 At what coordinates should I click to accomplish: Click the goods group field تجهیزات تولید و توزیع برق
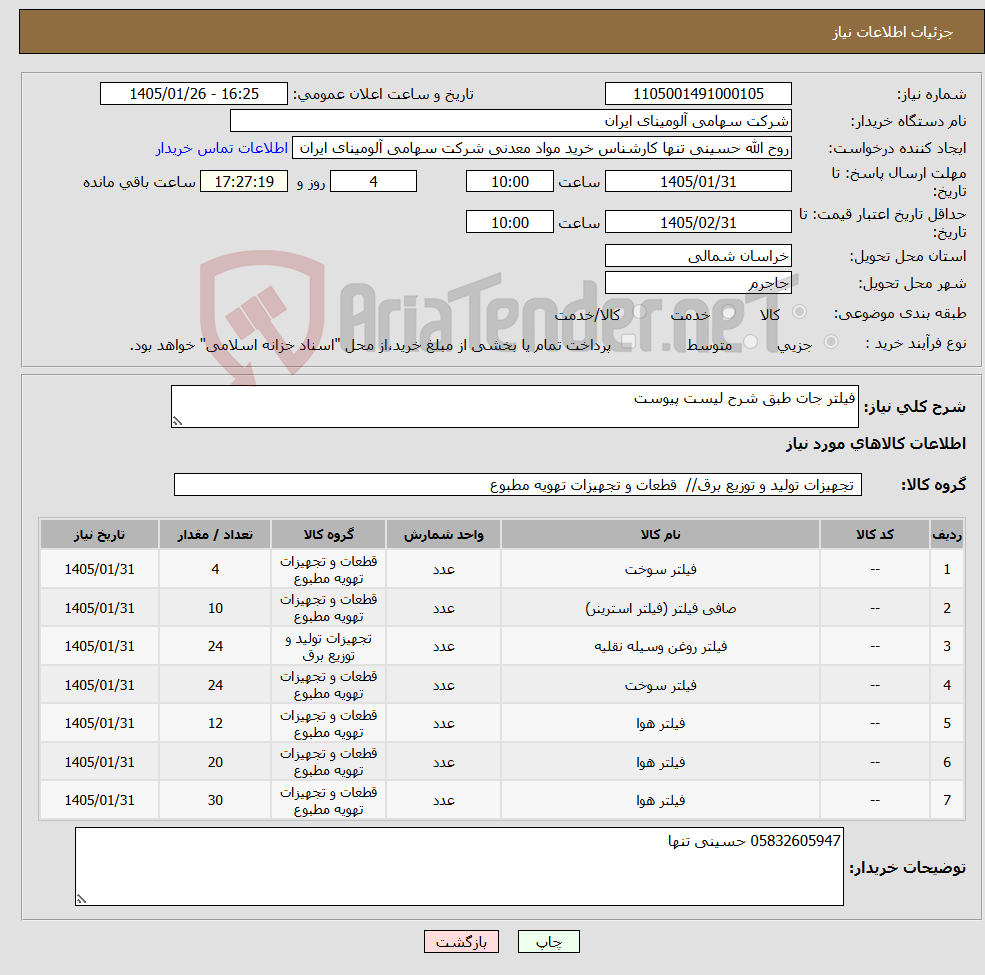pyautogui.click(x=518, y=485)
